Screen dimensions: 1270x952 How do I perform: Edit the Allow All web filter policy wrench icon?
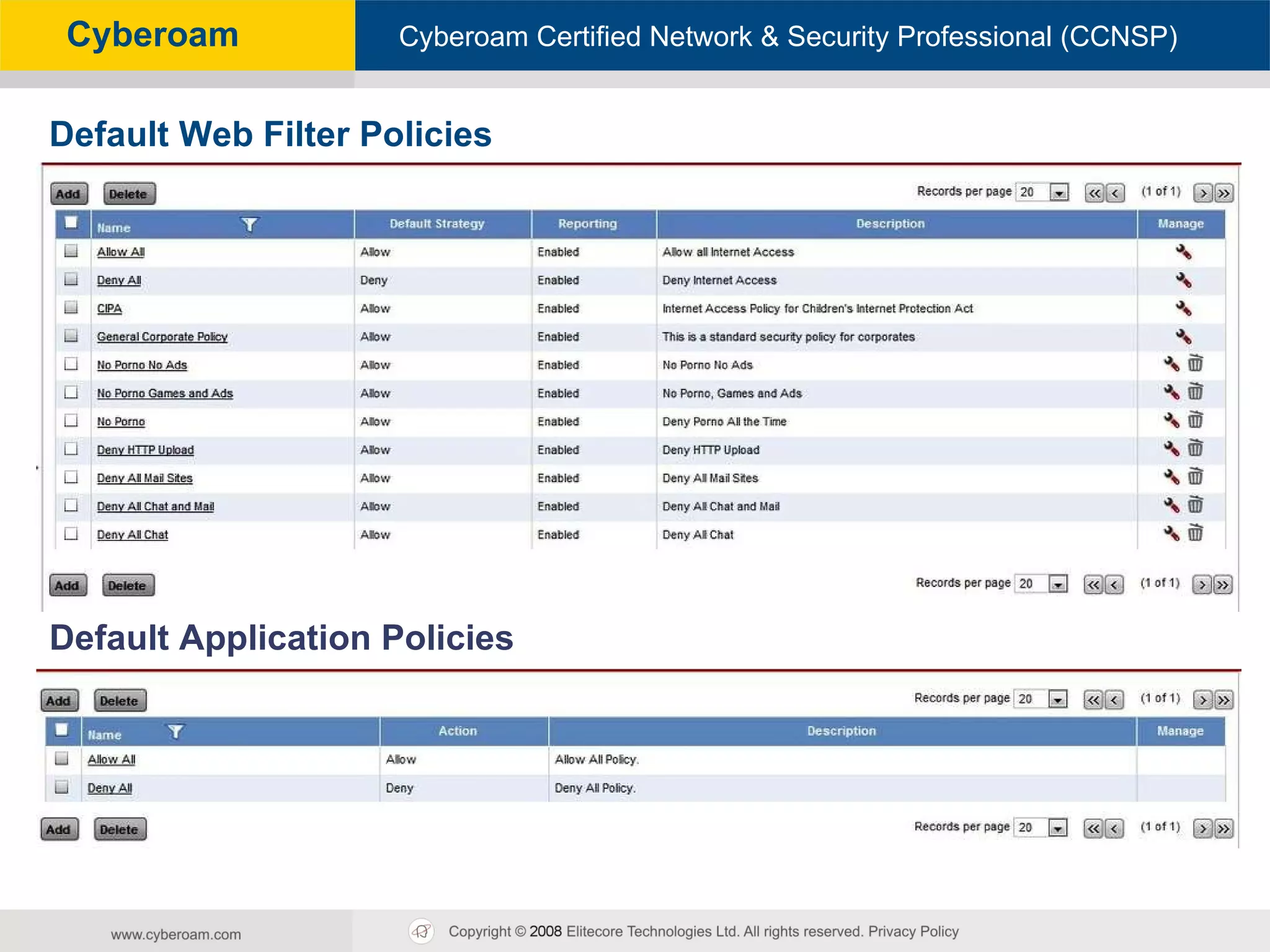1183,252
